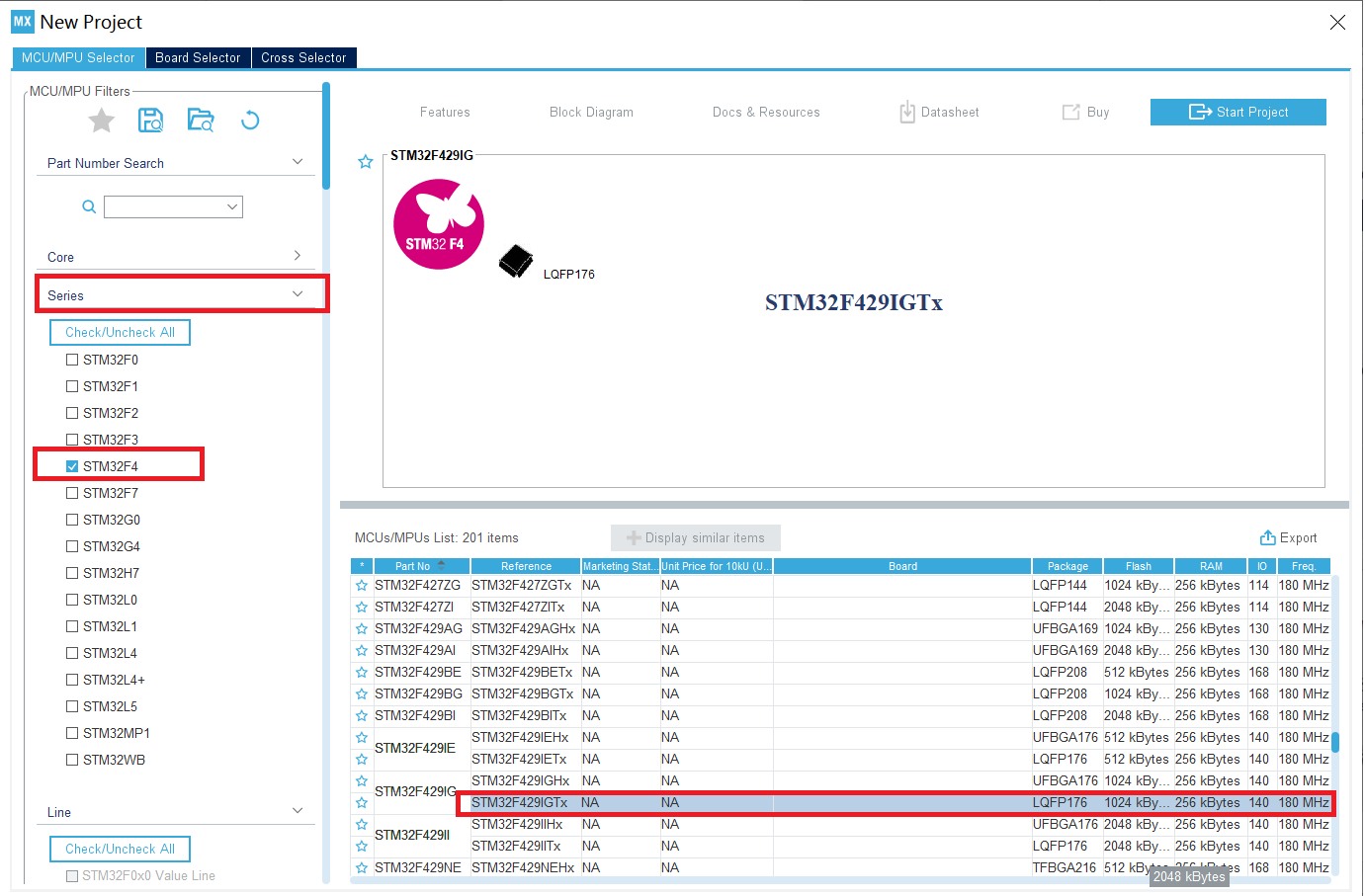1365x896 pixels.
Task: Check the STM32F7 series checkbox
Action: (x=72, y=493)
